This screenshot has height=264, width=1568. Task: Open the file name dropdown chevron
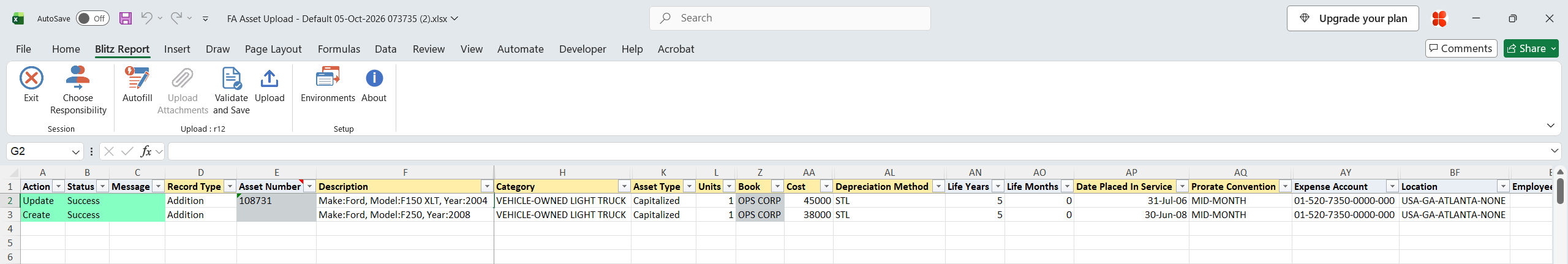[454, 18]
